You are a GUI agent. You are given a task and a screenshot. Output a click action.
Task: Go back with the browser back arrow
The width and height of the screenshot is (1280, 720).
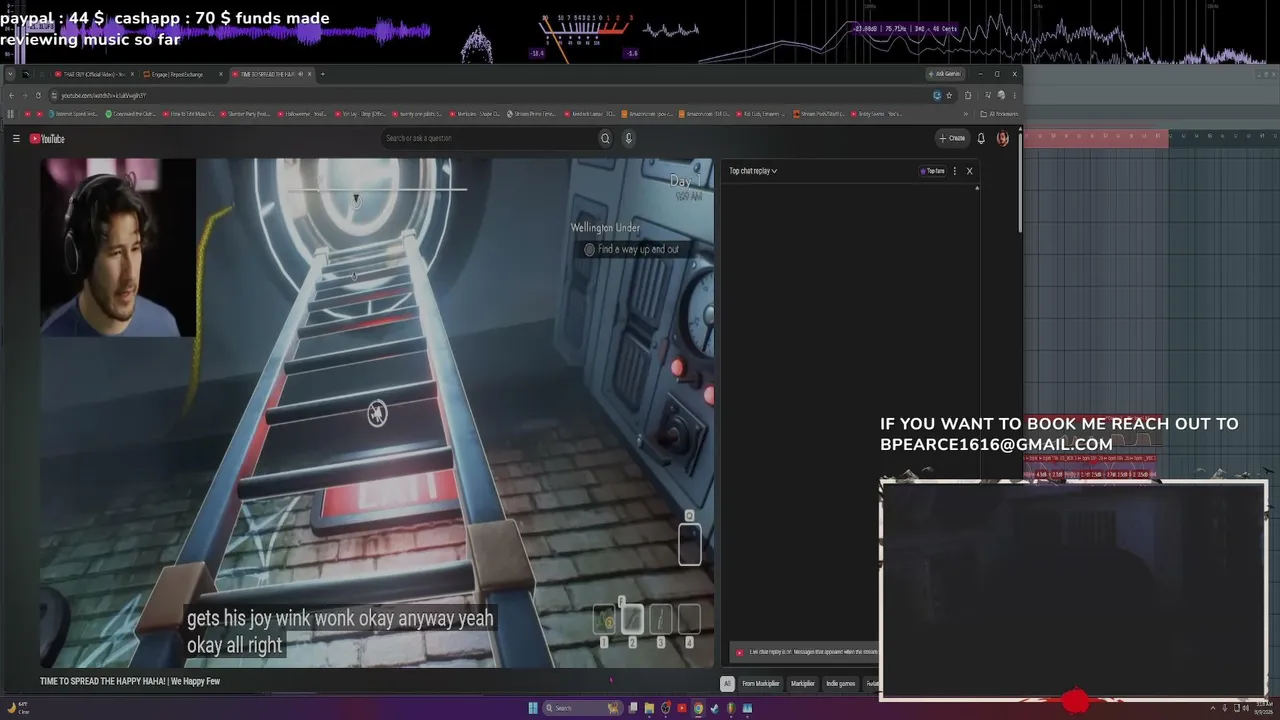[11, 95]
